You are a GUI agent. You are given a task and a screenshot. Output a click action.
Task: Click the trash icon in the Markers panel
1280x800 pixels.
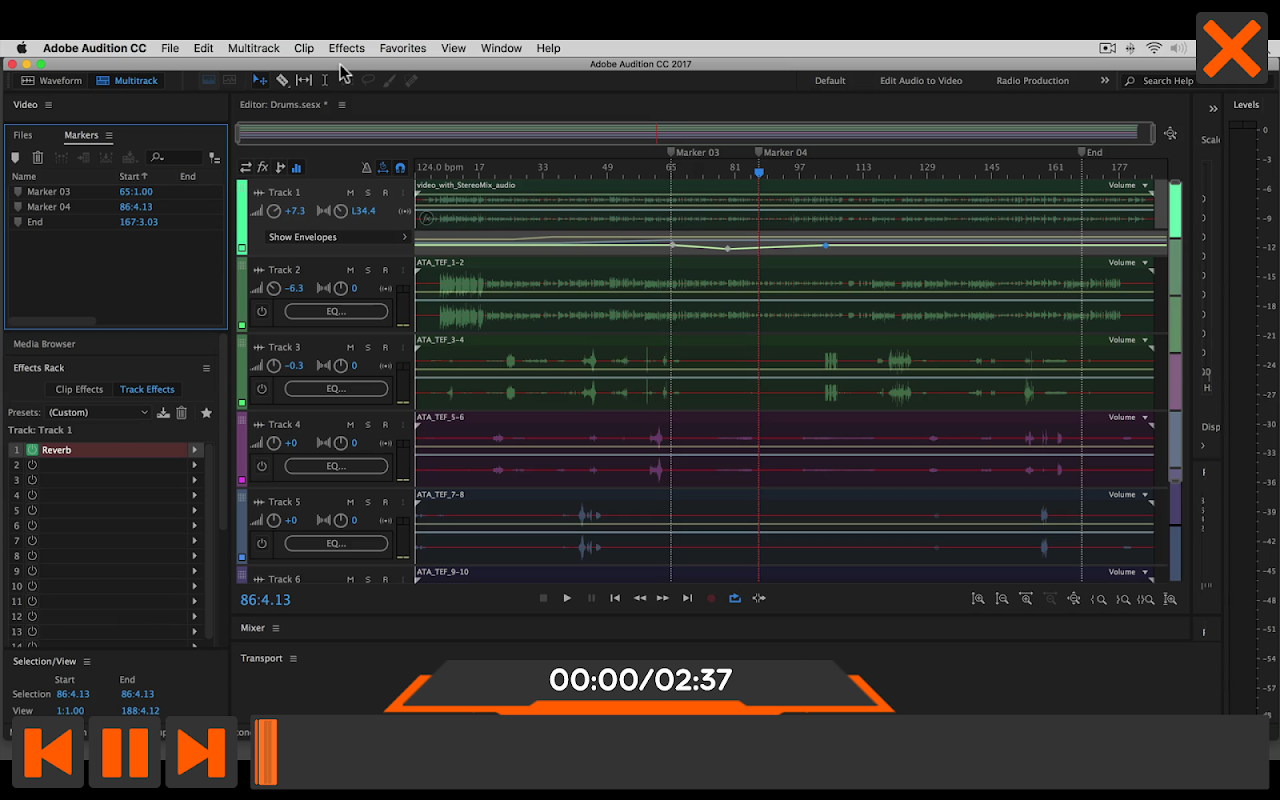click(38, 157)
